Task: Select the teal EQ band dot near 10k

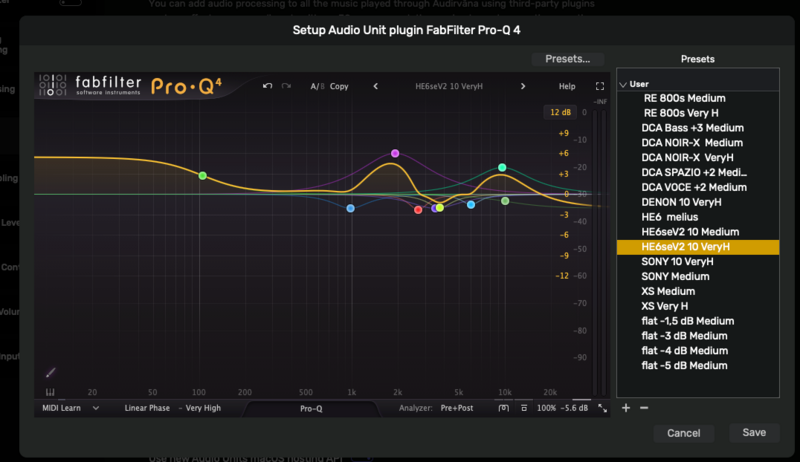Action: 502,167
